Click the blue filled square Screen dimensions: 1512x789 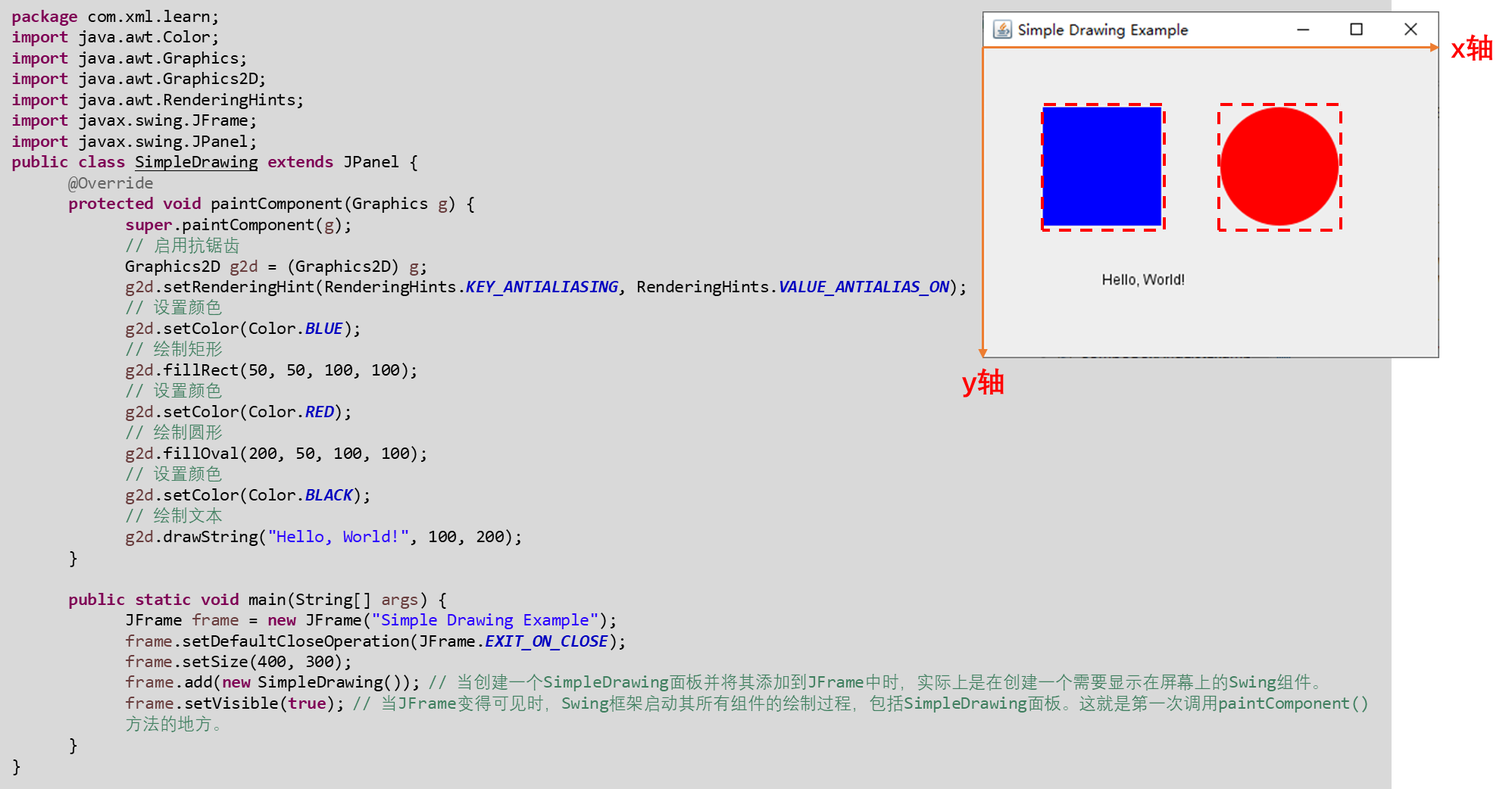click(x=1102, y=167)
